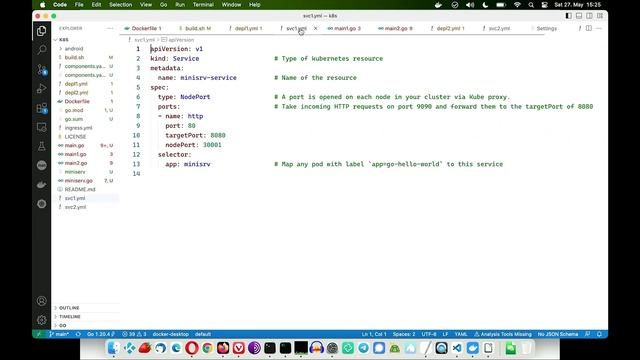Open the Source Control view
Image resolution: width=640 pixels, height=360 pixels.
(x=41, y=69)
